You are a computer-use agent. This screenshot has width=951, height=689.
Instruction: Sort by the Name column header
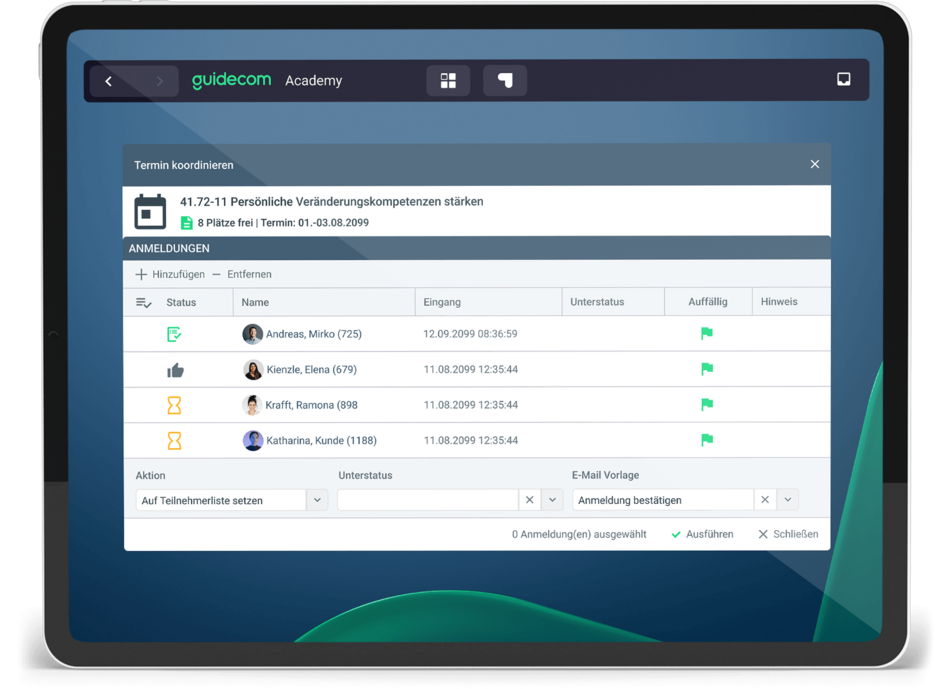coord(255,302)
